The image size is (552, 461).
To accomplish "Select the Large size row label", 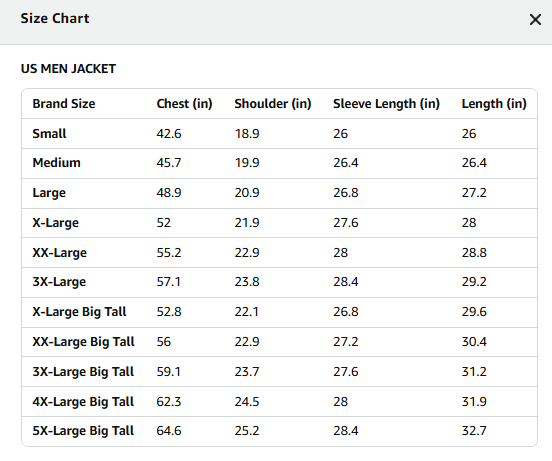I will click(49, 193).
